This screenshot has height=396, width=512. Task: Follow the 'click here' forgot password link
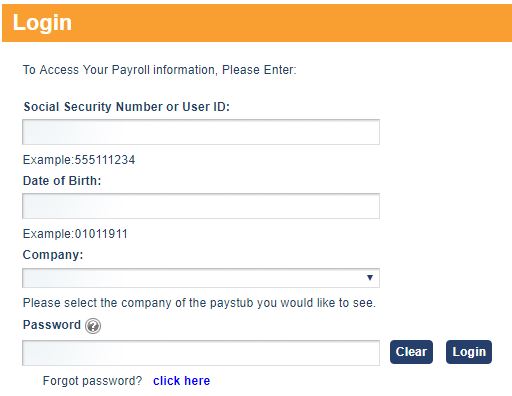pos(181,380)
